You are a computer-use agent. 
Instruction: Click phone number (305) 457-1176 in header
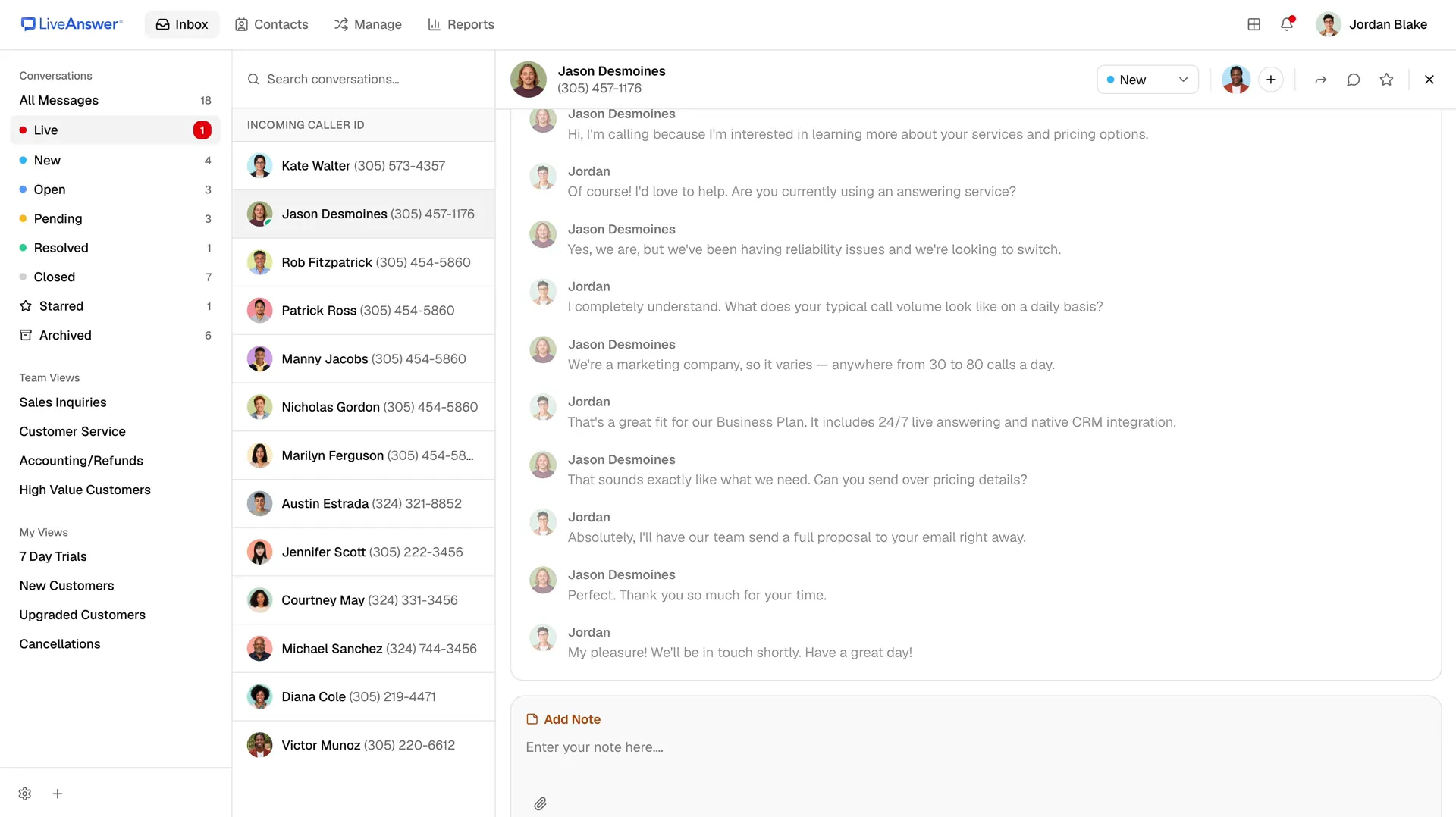(x=599, y=89)
